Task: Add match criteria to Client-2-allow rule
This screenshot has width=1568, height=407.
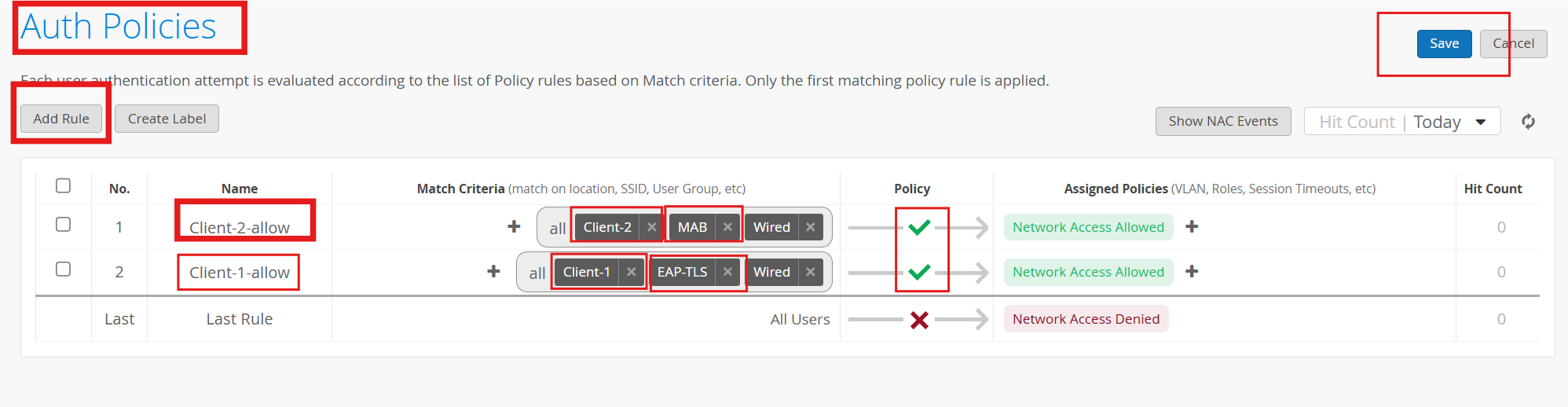Action: [514, 226]
